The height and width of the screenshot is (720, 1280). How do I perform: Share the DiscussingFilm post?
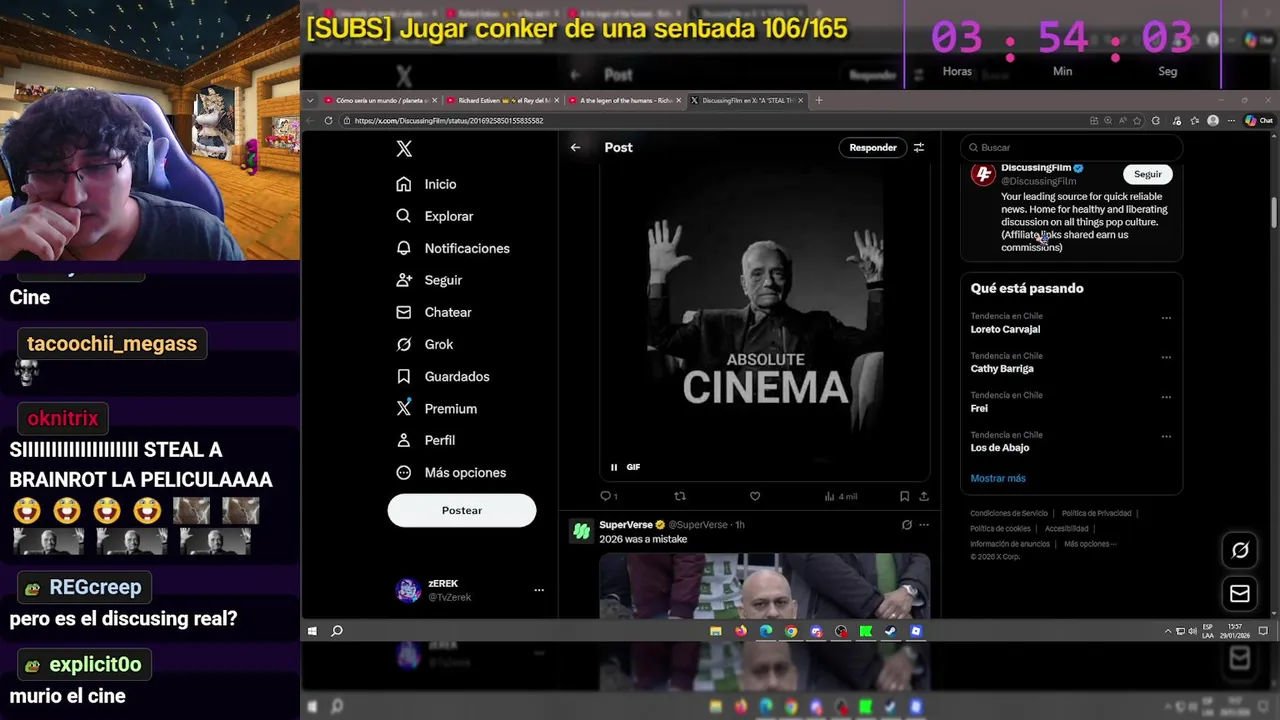click(x=924, y=496)
